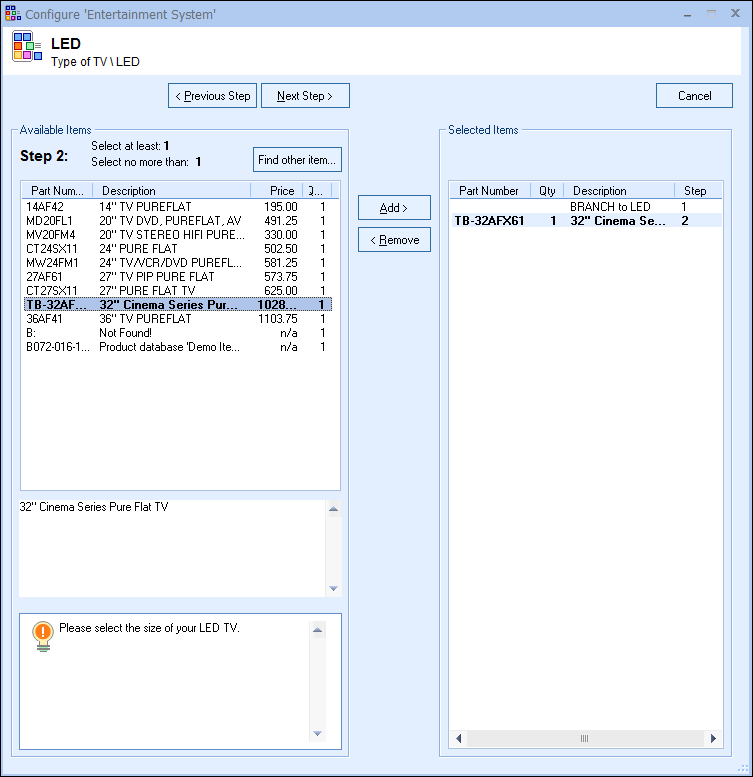Screen dimensions: 753x777
Task: Select the MW24FM1 TV/VCR/DVD item
Action: click(x=177, y=263)
